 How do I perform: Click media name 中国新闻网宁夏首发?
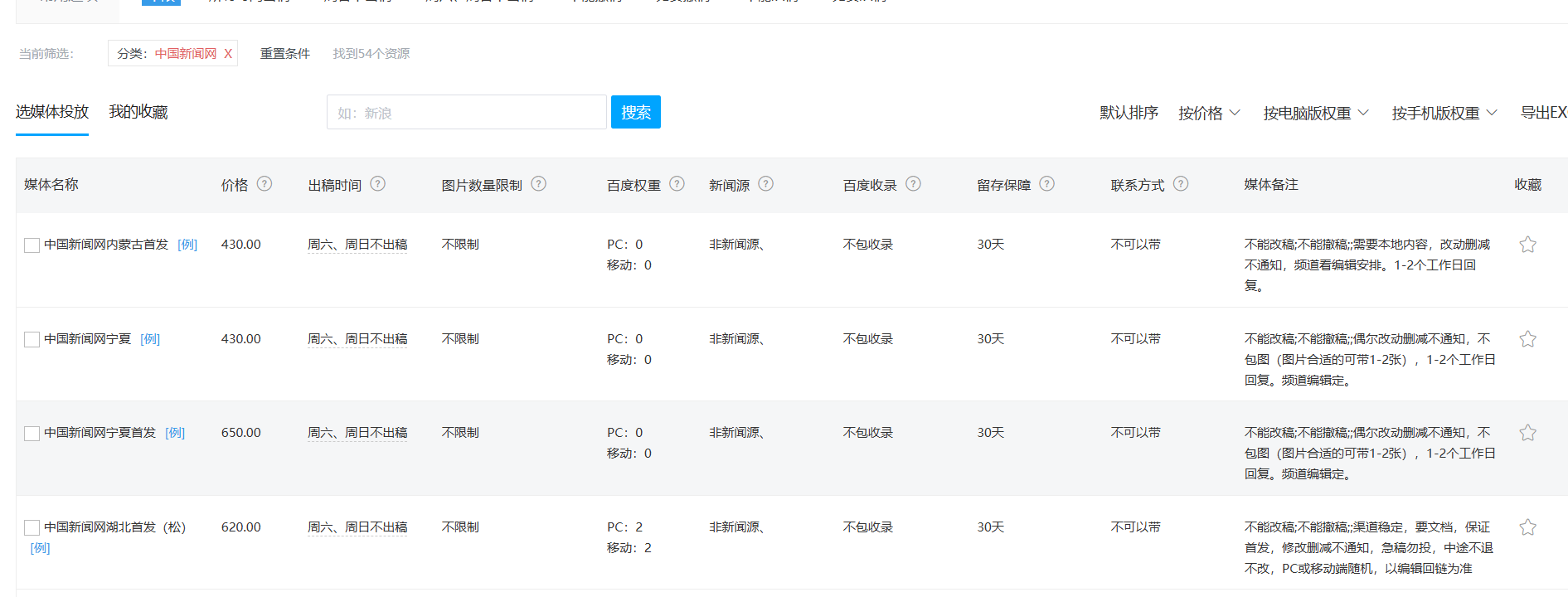[x=100, y=433]
